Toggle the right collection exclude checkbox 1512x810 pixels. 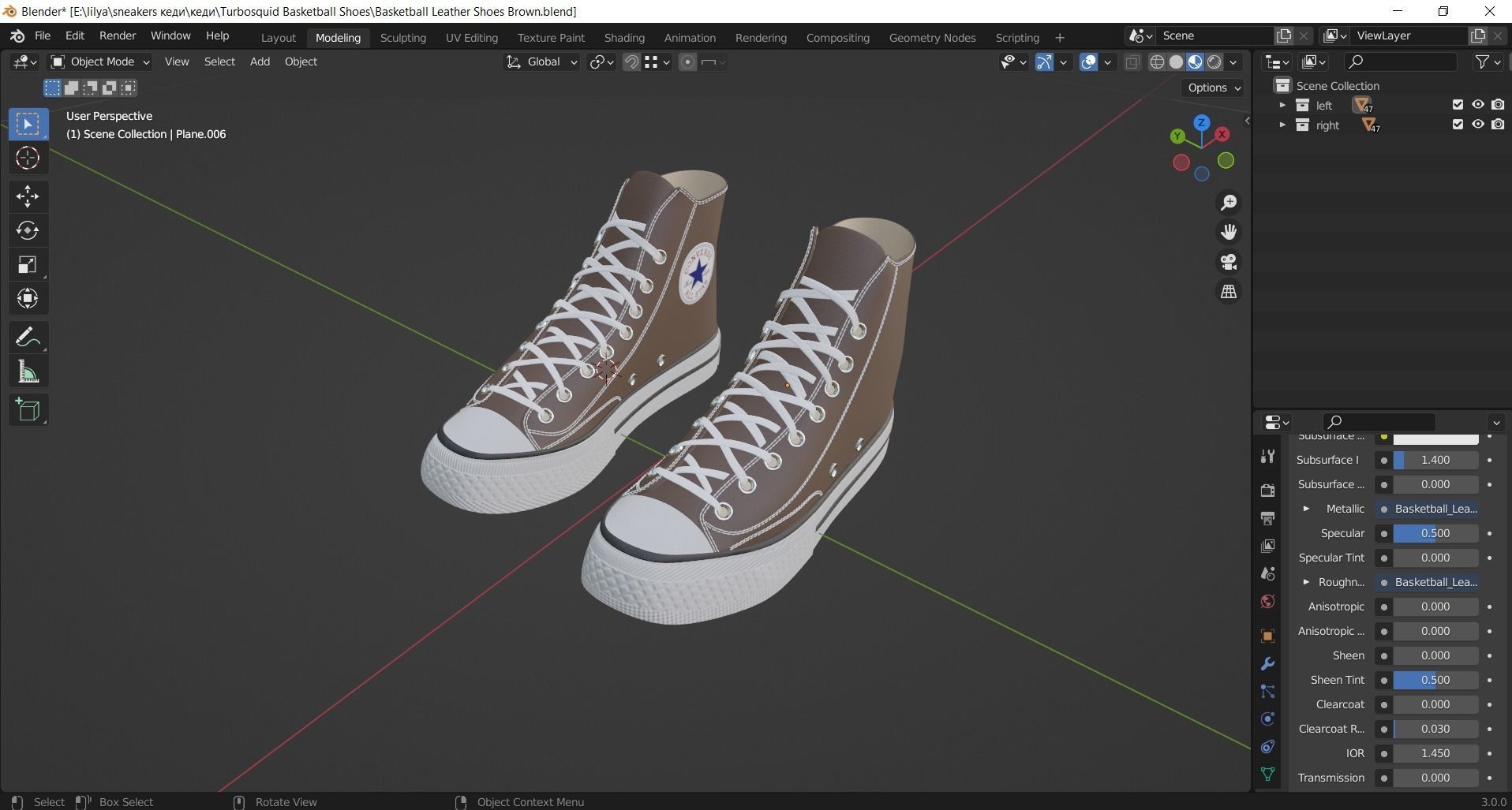(1458, 125)
